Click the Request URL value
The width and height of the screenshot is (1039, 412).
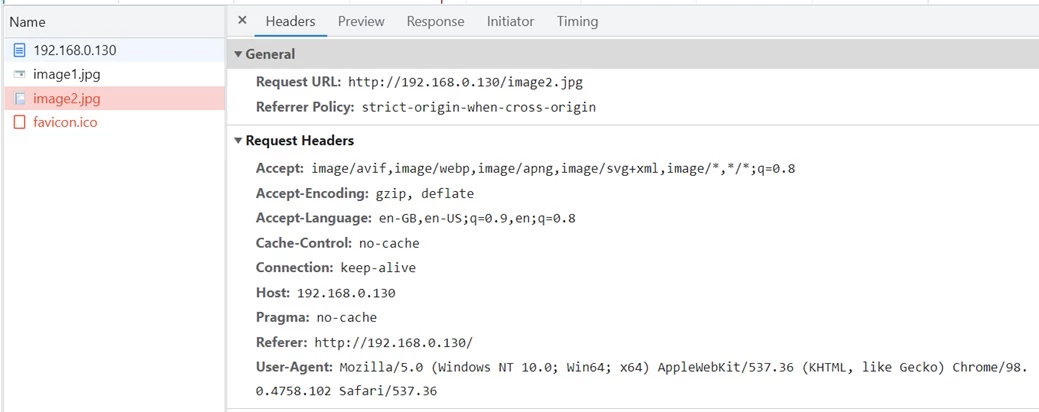click(465, 83)
